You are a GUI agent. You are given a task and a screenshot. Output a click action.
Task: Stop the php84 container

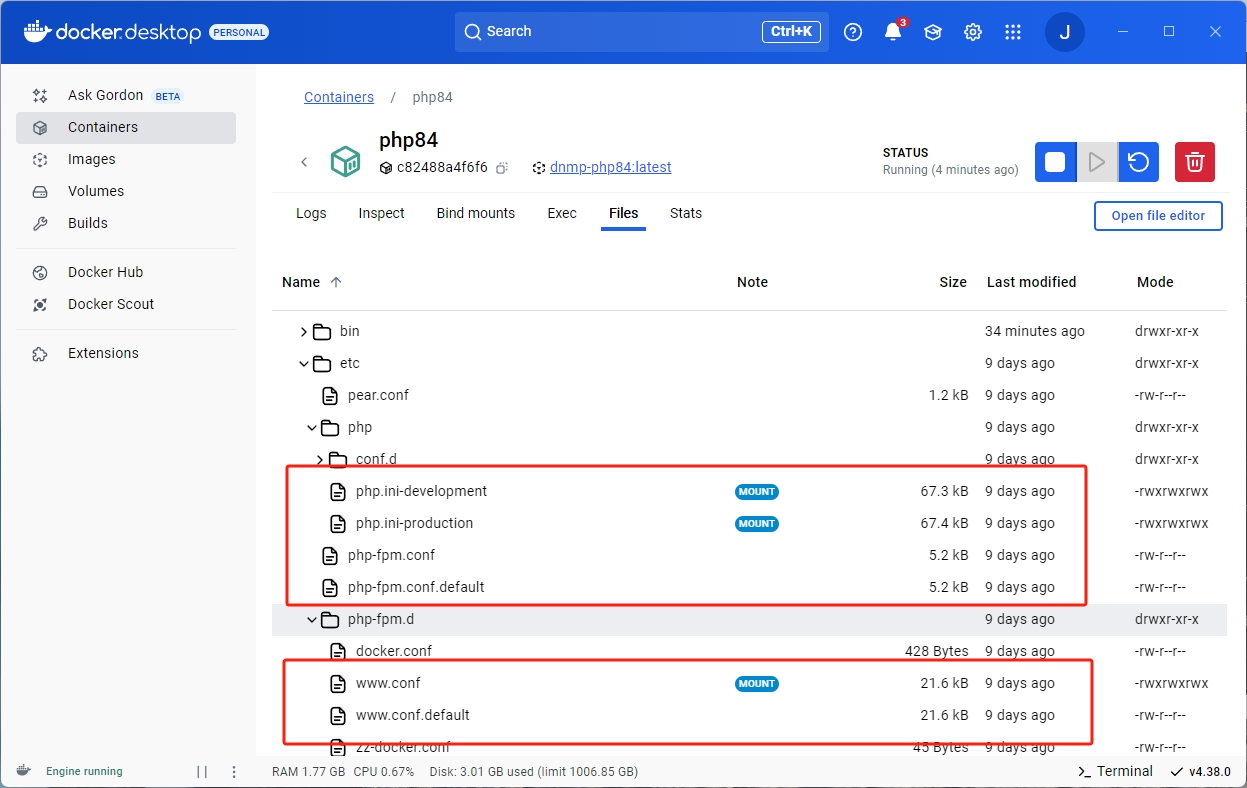coord(1055,162)
